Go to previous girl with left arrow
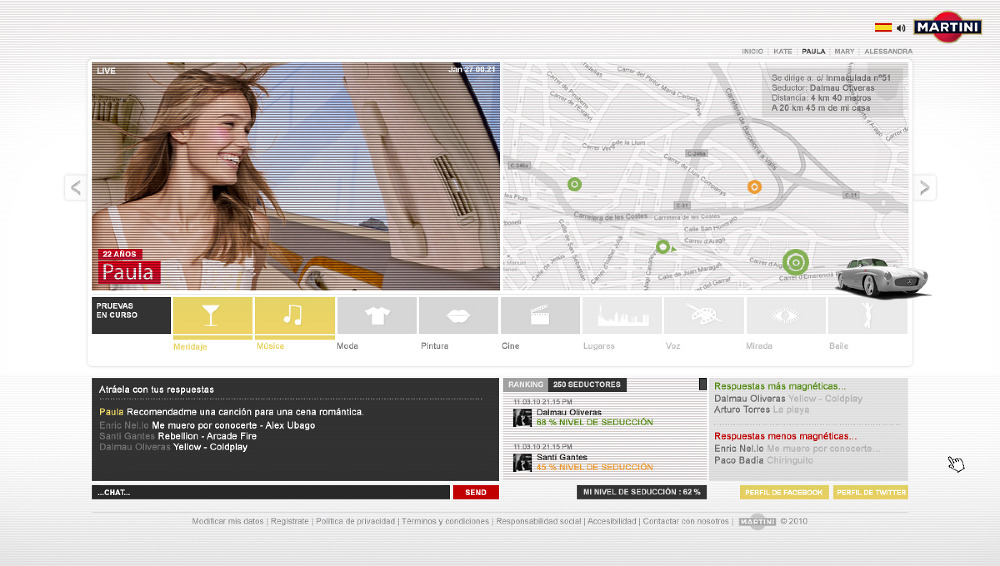This screenshot has width=1000, height=566. coord(76,187)
